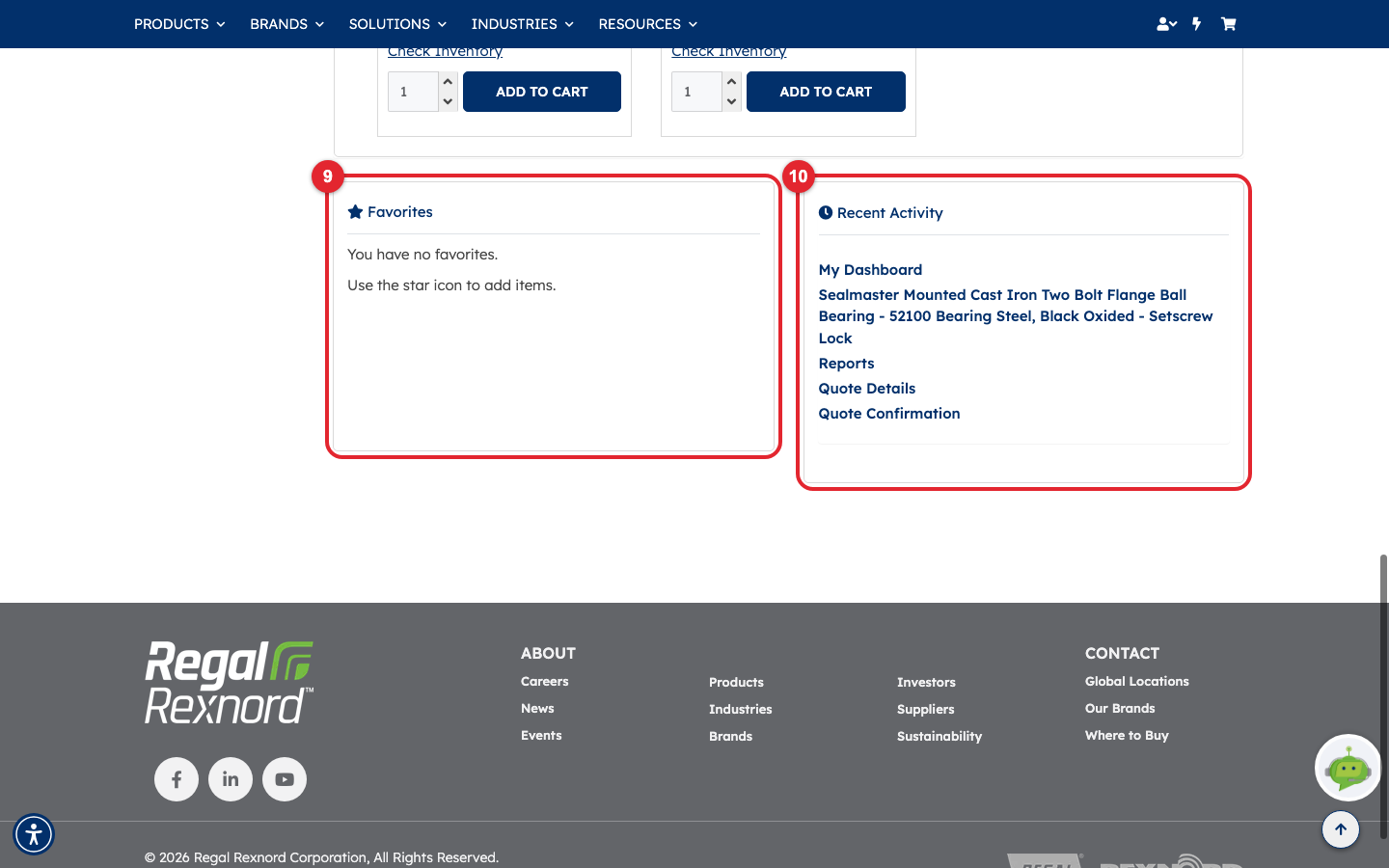
Task: Decrease quantity on the right product card
Action: pos(731,101)
